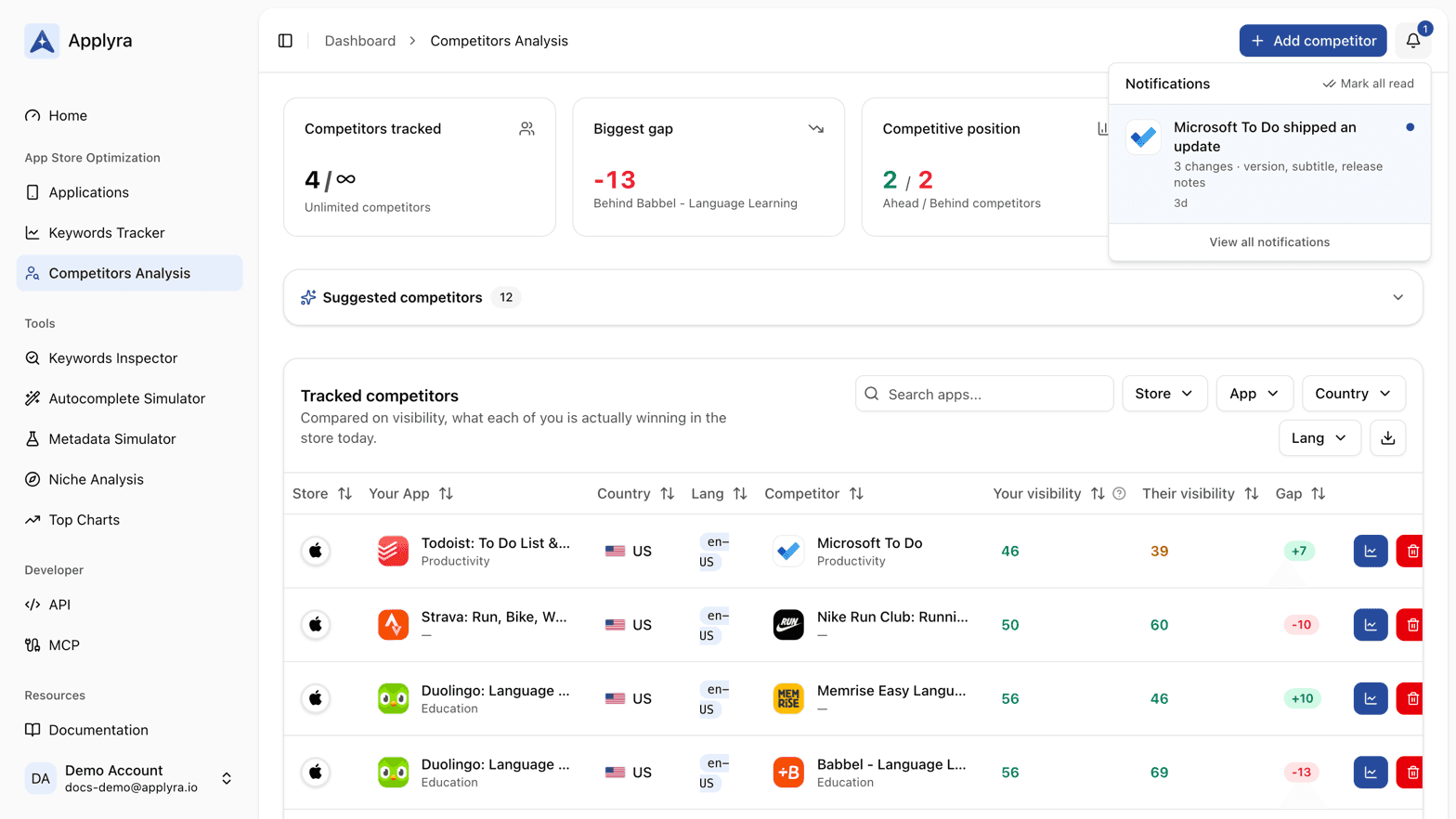Image resolution: width=1456 pixels, height=819 pixels.
Task: Select Competitors Analysis in sidebar
Action: click(129, 273)
